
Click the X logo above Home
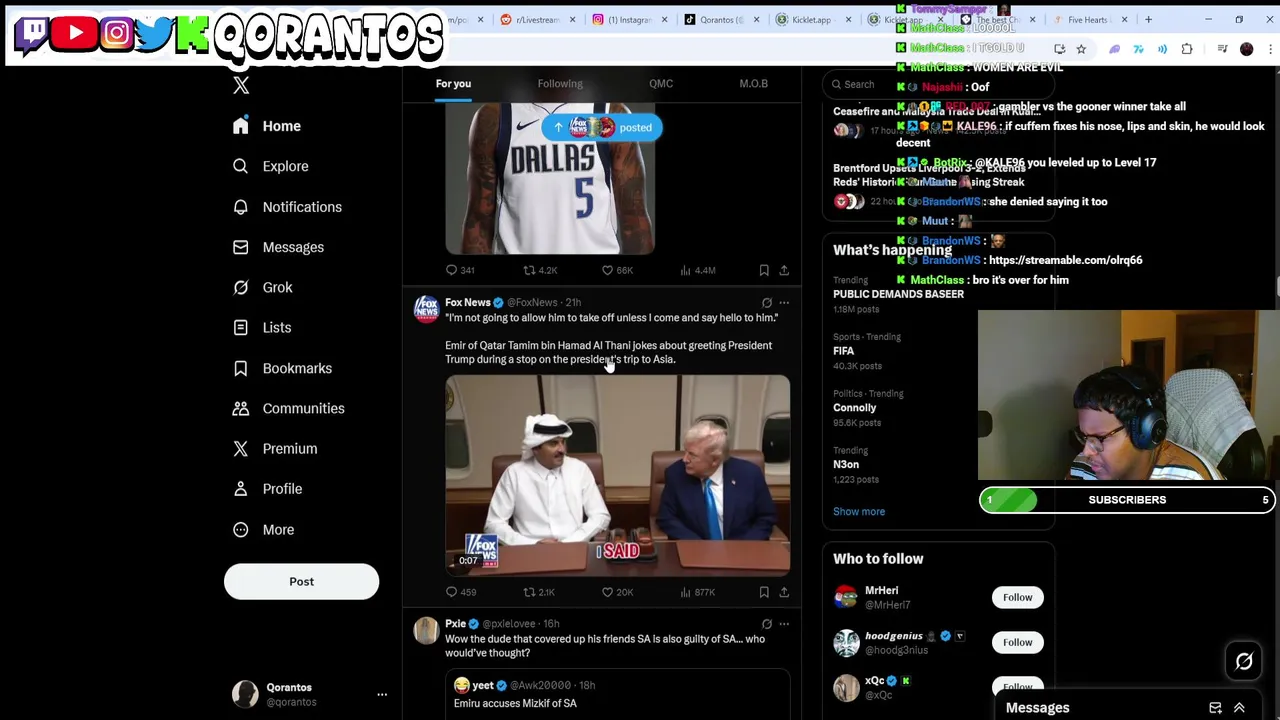(241, 85)
